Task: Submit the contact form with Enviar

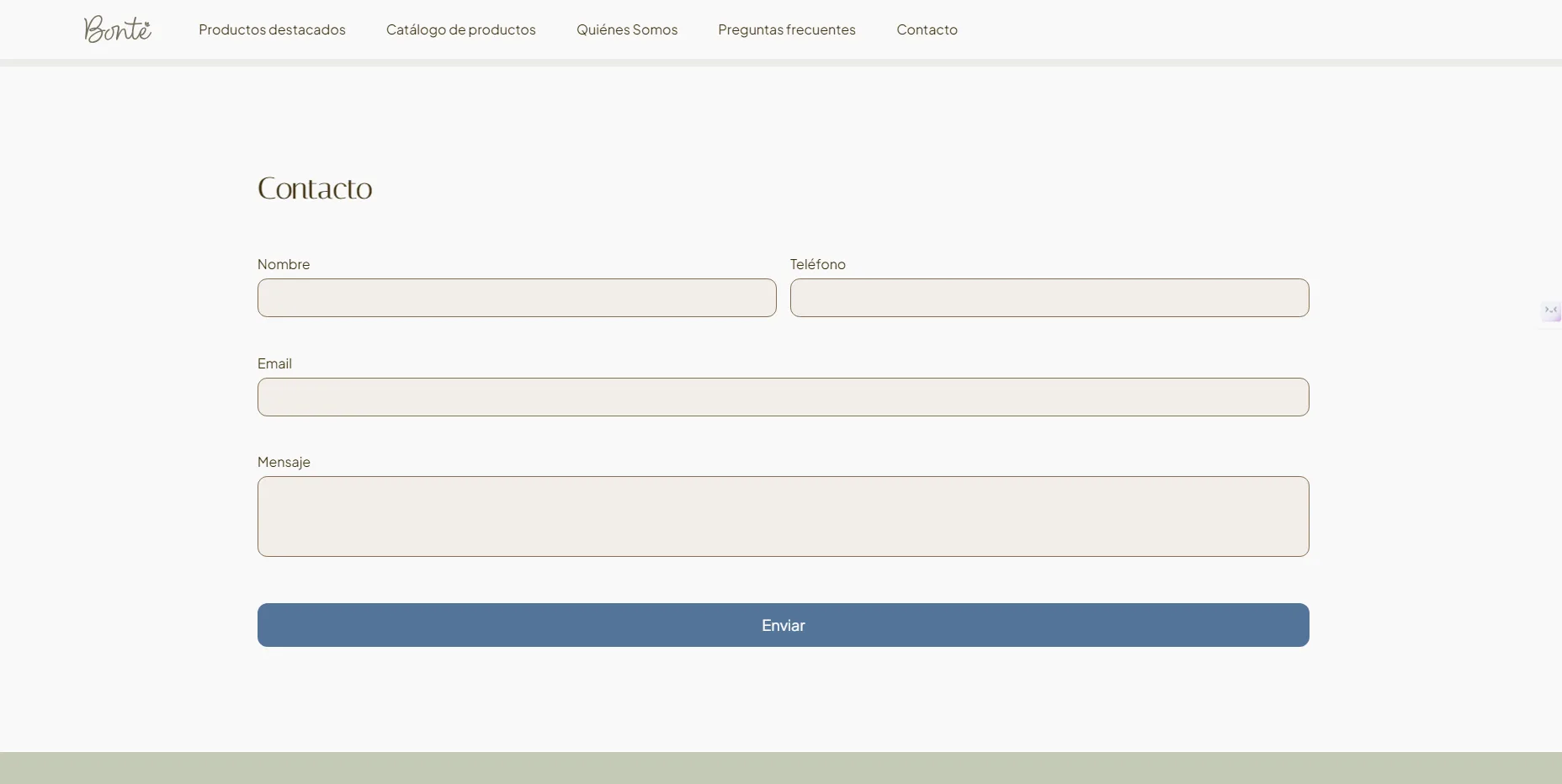Action: 783,625
